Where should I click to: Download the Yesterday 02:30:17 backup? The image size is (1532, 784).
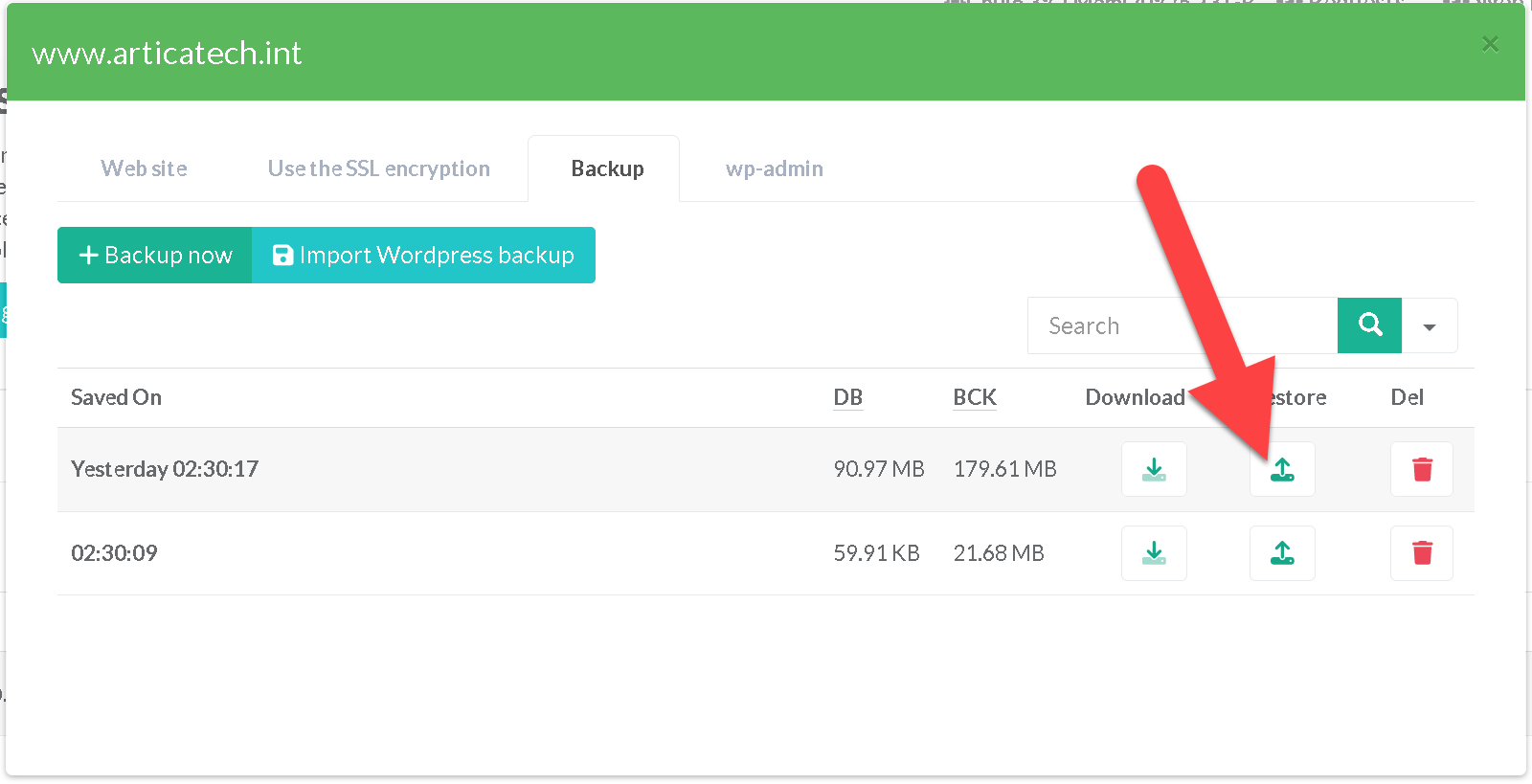(1154, 469)
